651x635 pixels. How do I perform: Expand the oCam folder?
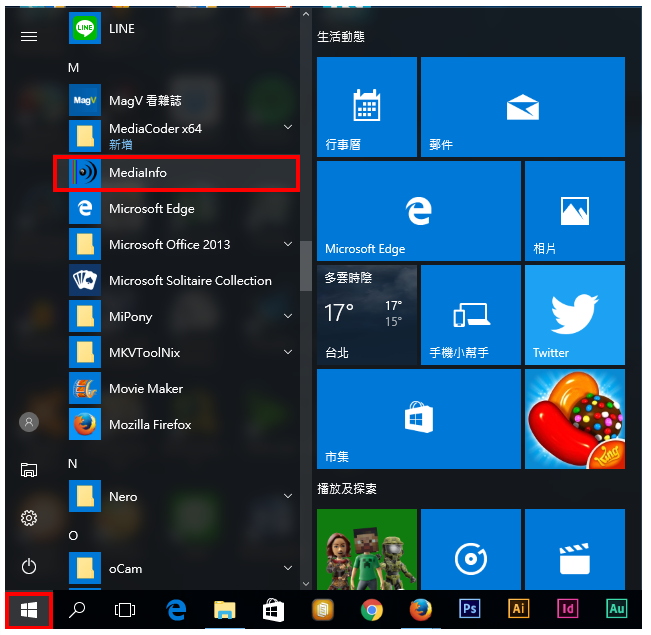point(288,568)
